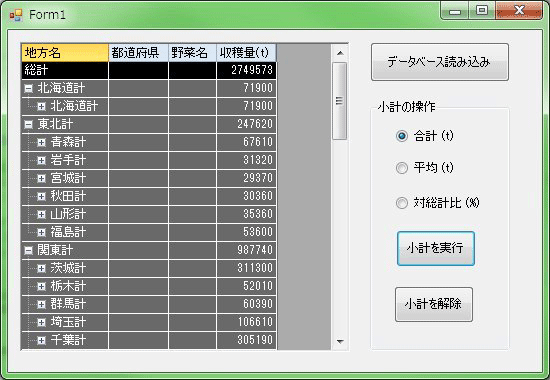550x380 pixels.
Task: Expand the 茨城計 row
Action: point(41,268)
